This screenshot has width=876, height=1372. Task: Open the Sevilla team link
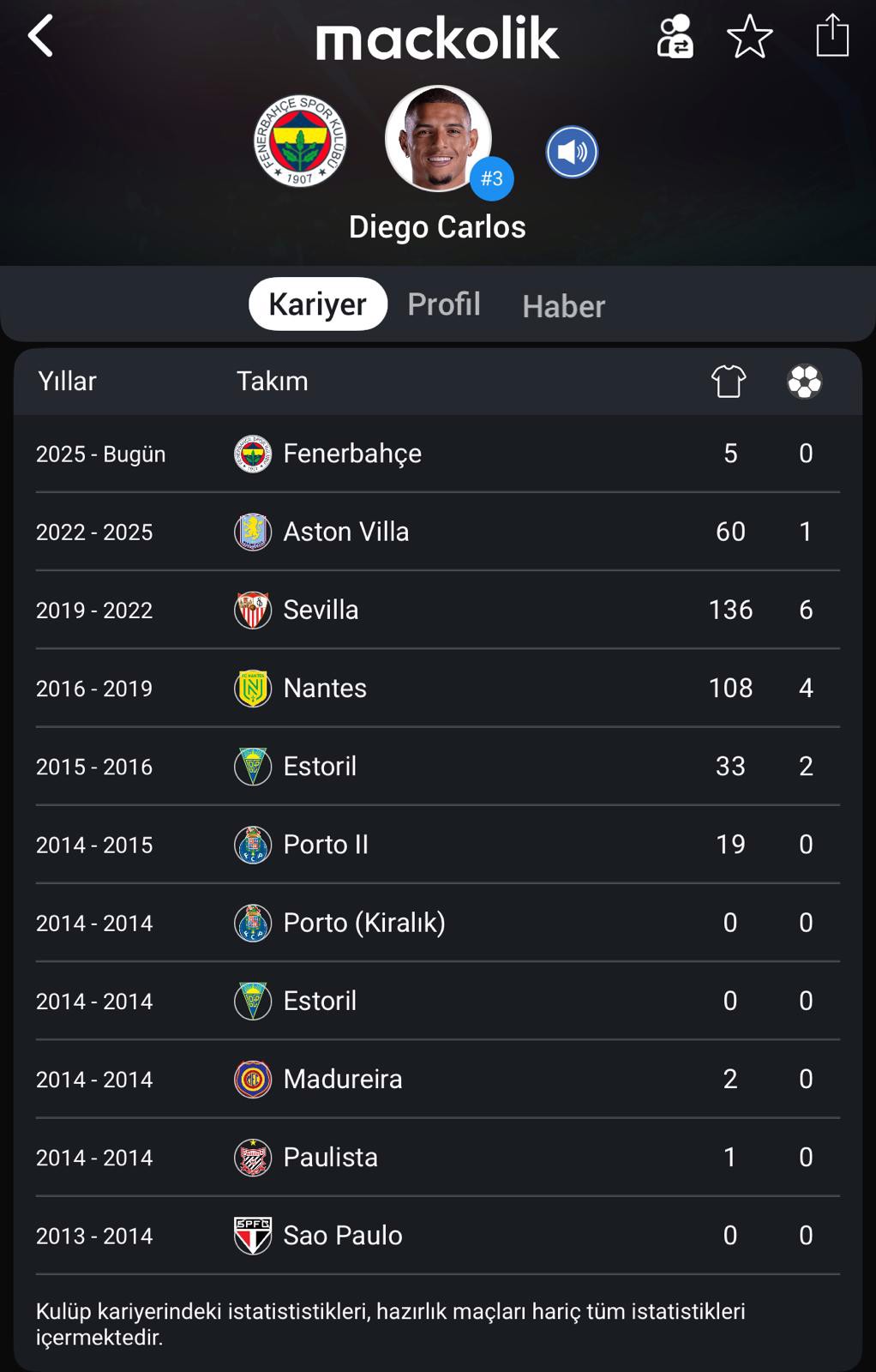pos(321,610)
